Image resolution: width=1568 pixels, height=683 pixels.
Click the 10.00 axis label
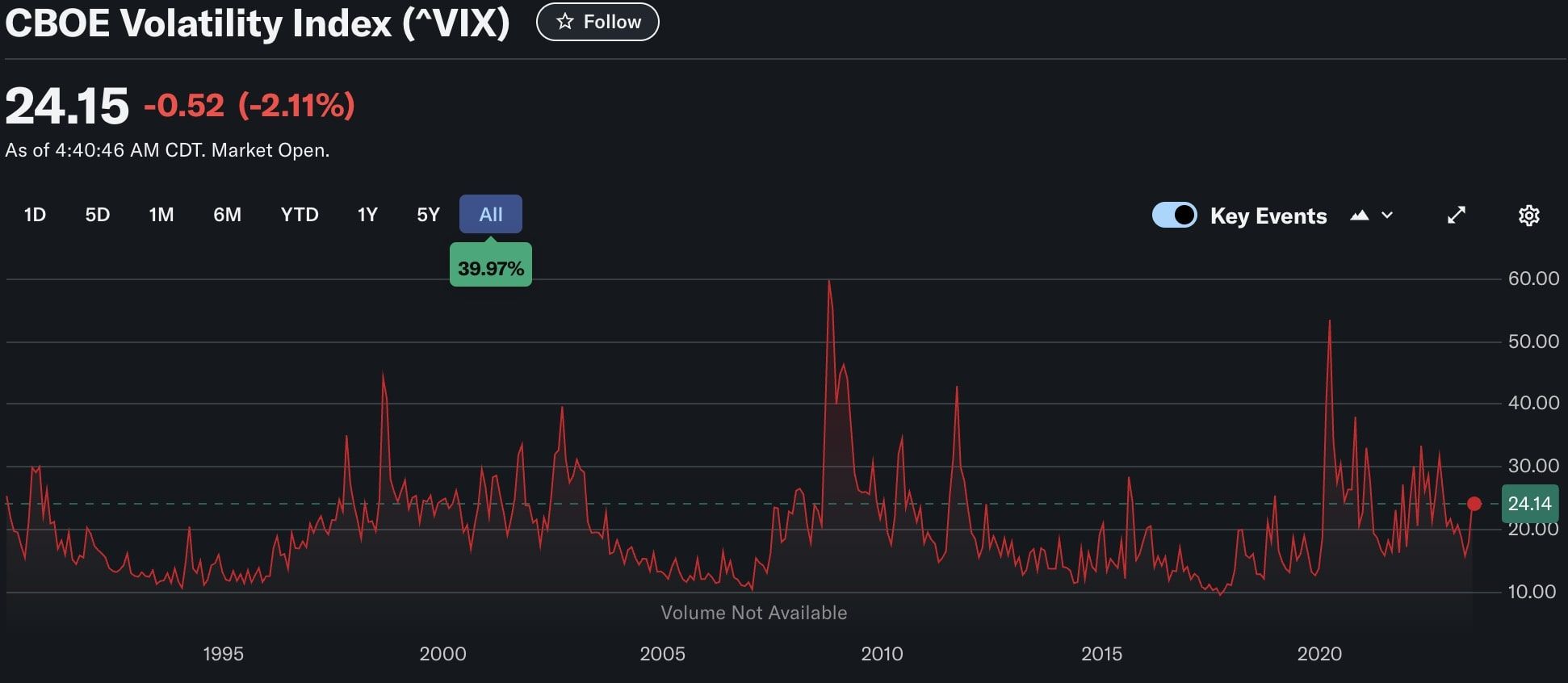1533,592
